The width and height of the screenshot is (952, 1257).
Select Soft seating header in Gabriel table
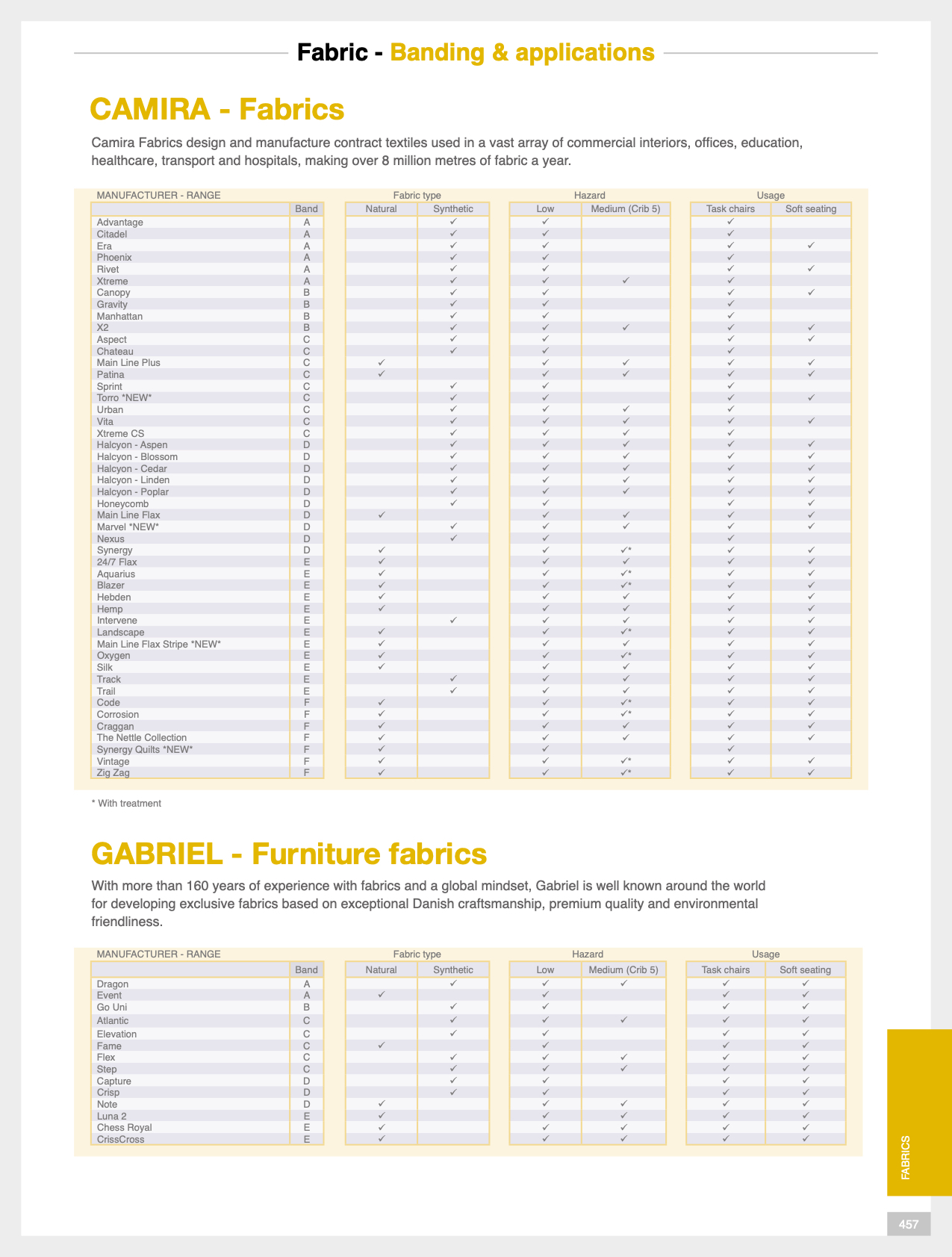point(805,969)
